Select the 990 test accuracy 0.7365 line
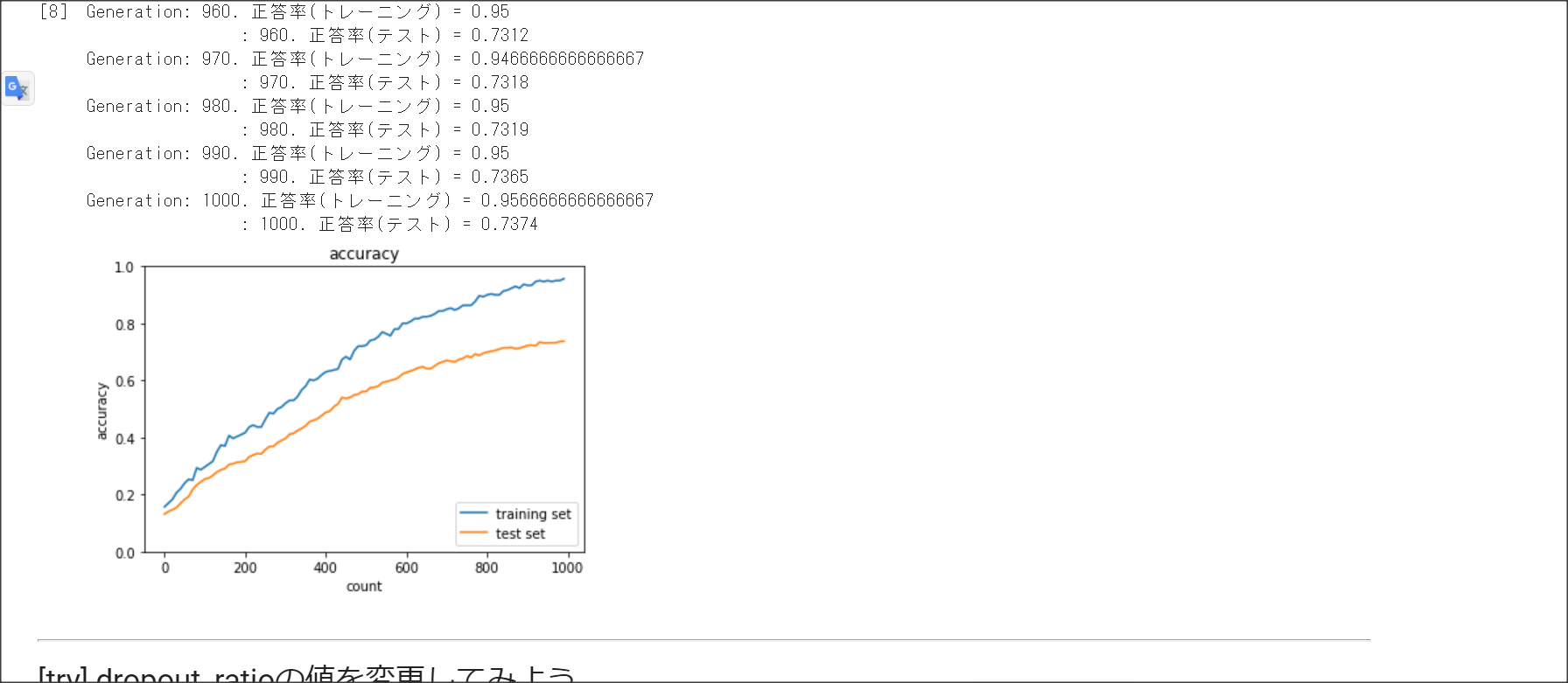The image size is (1568, 683). (385, 177)
